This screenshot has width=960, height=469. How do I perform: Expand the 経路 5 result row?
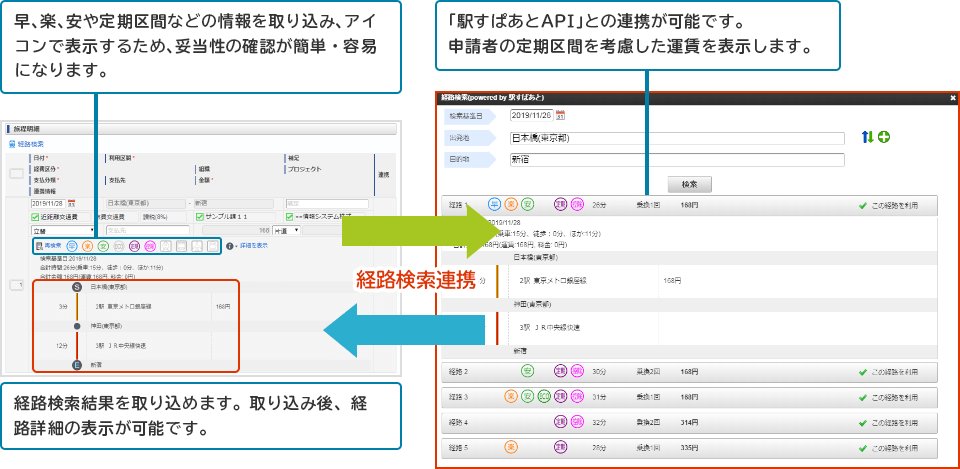pos(689,448)
